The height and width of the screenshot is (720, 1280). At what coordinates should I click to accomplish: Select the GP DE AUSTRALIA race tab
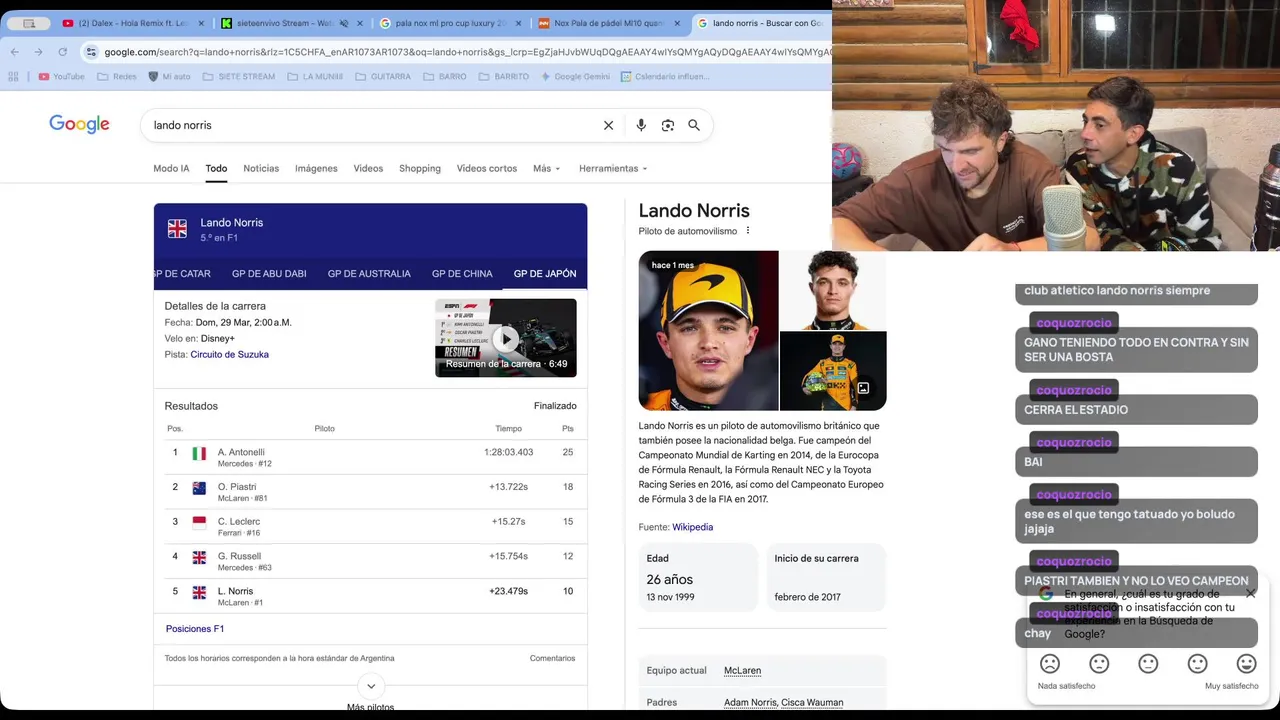tap(369, 274)
